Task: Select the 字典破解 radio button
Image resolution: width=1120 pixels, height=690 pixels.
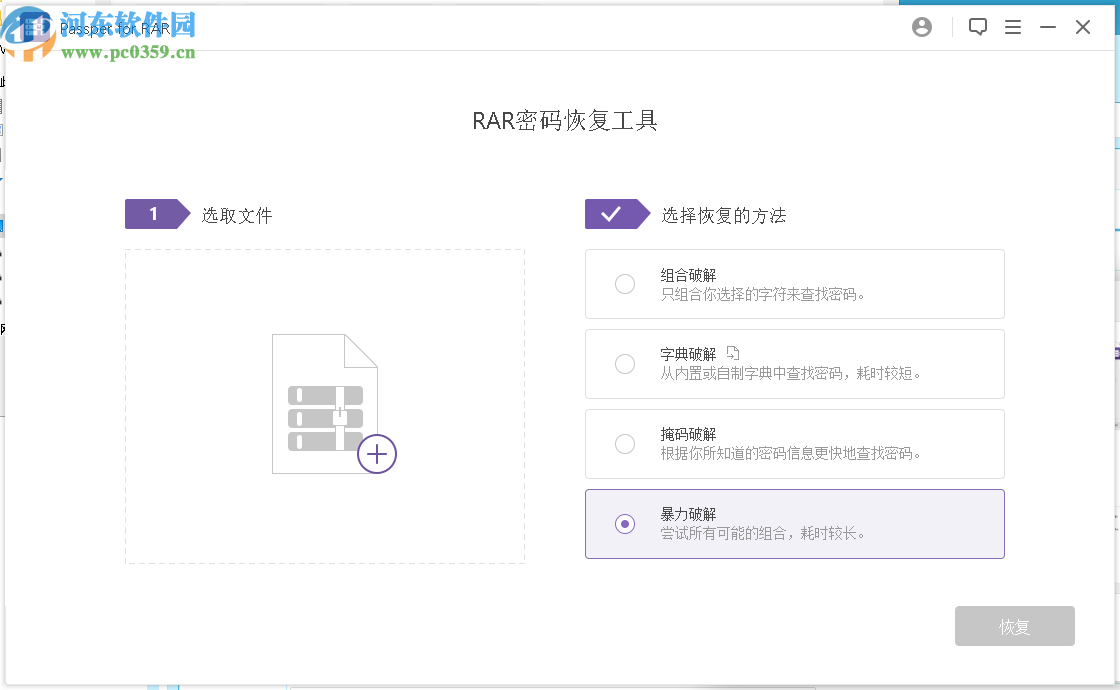Action: coord(625,364)
